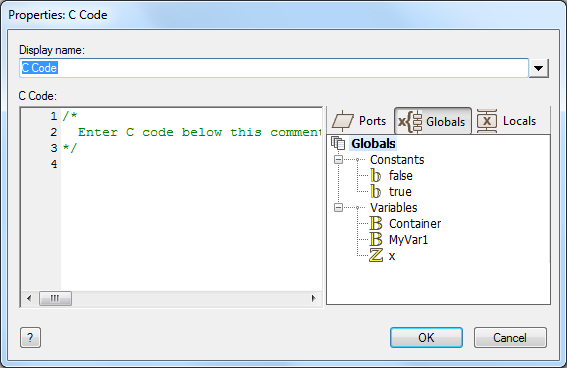Select the Variables tree item
Viewport: 567px width, 368px height.
point(393,208)
